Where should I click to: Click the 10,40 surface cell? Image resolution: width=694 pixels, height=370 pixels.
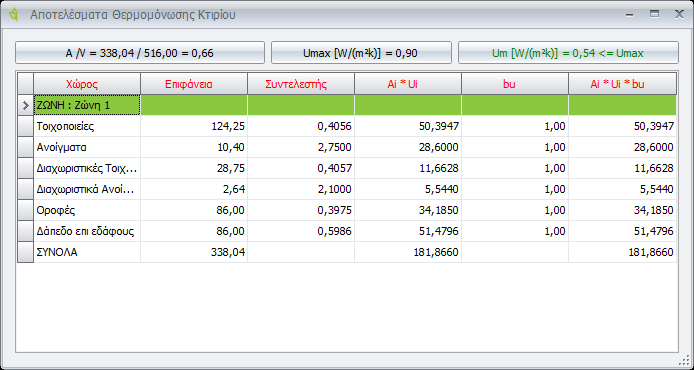click(194, 147)
